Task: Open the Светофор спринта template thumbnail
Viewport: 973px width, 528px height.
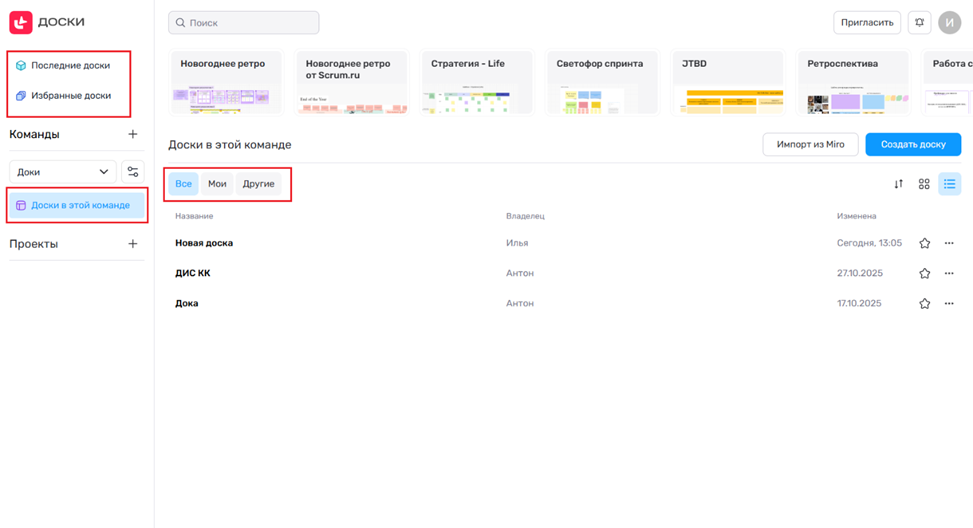Action: (x=599, y=82)
